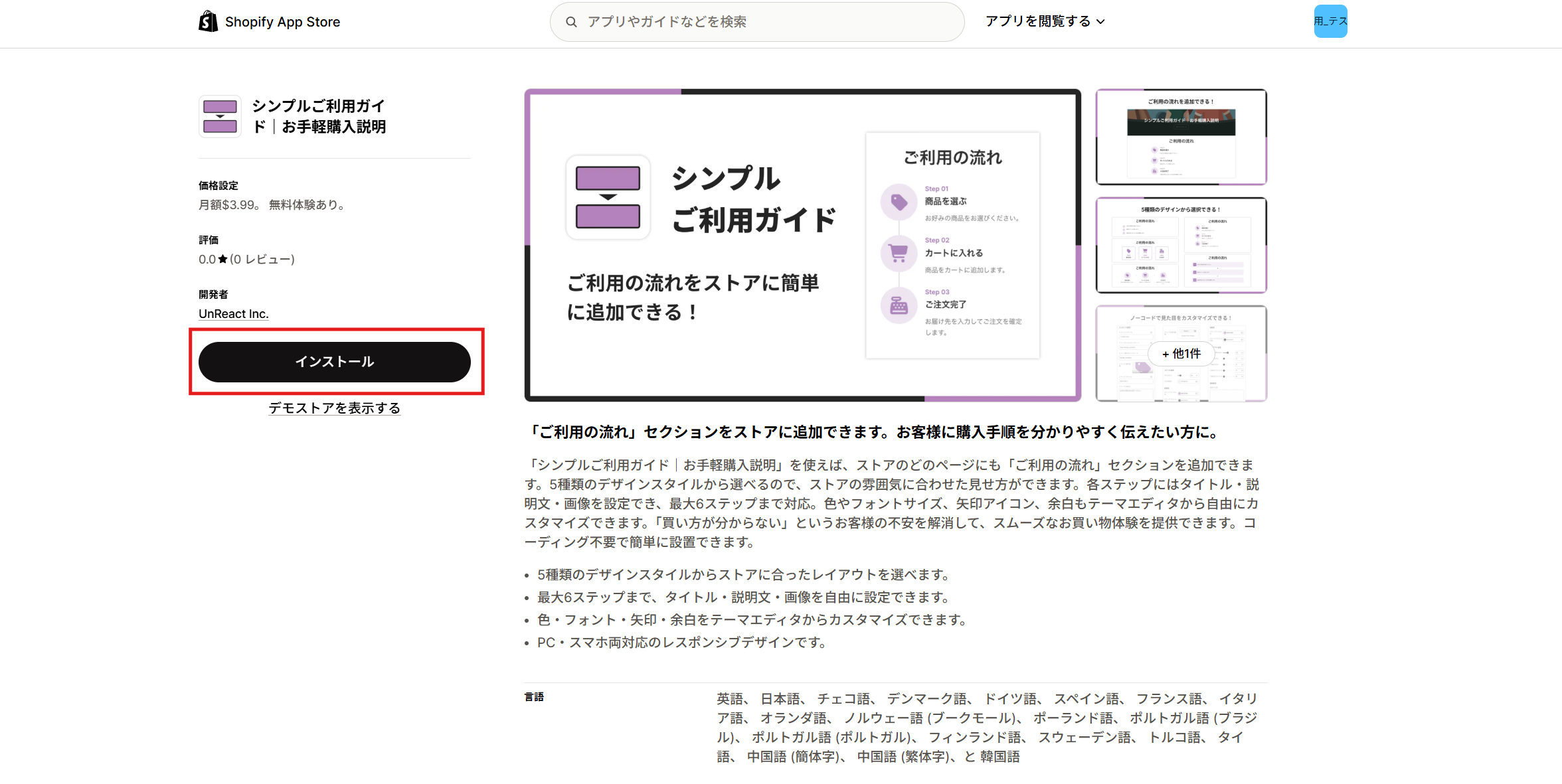Click the search magnifier icon
This screenshot has width=1562, height=784.
[x=571, y=21]
